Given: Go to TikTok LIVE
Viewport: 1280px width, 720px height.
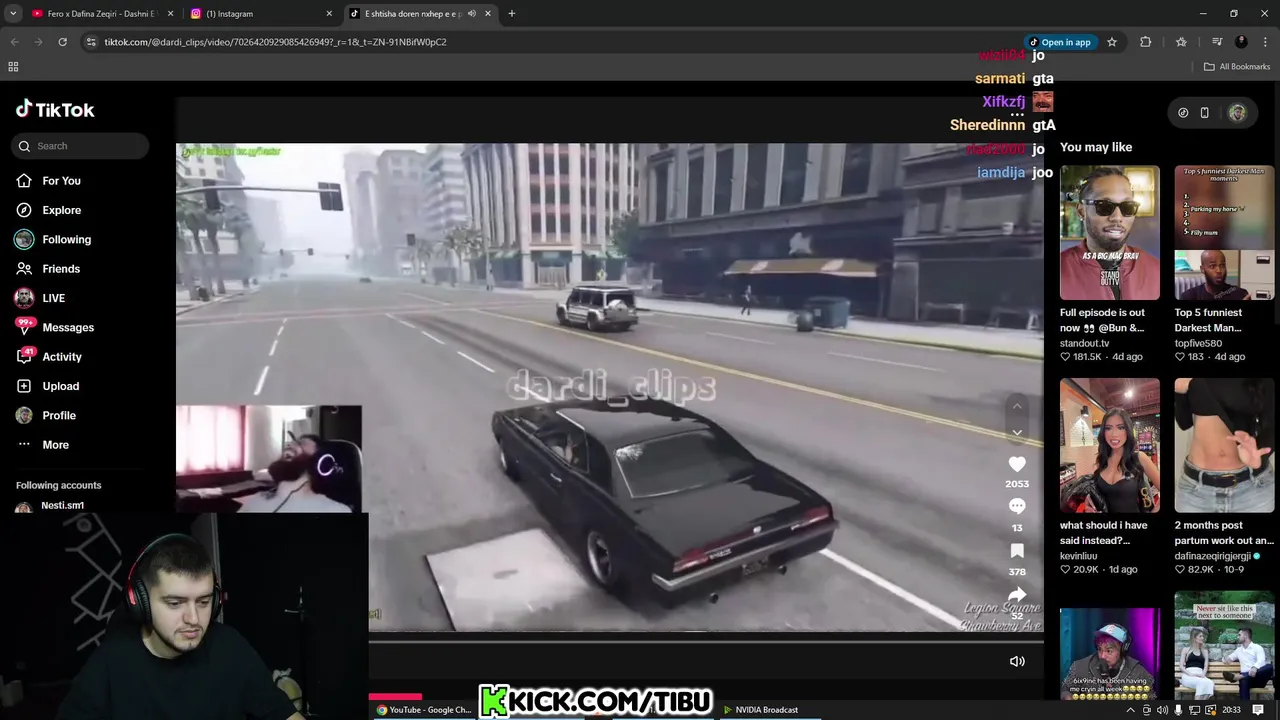Looking at the screenshot, I should click(40, 298).
